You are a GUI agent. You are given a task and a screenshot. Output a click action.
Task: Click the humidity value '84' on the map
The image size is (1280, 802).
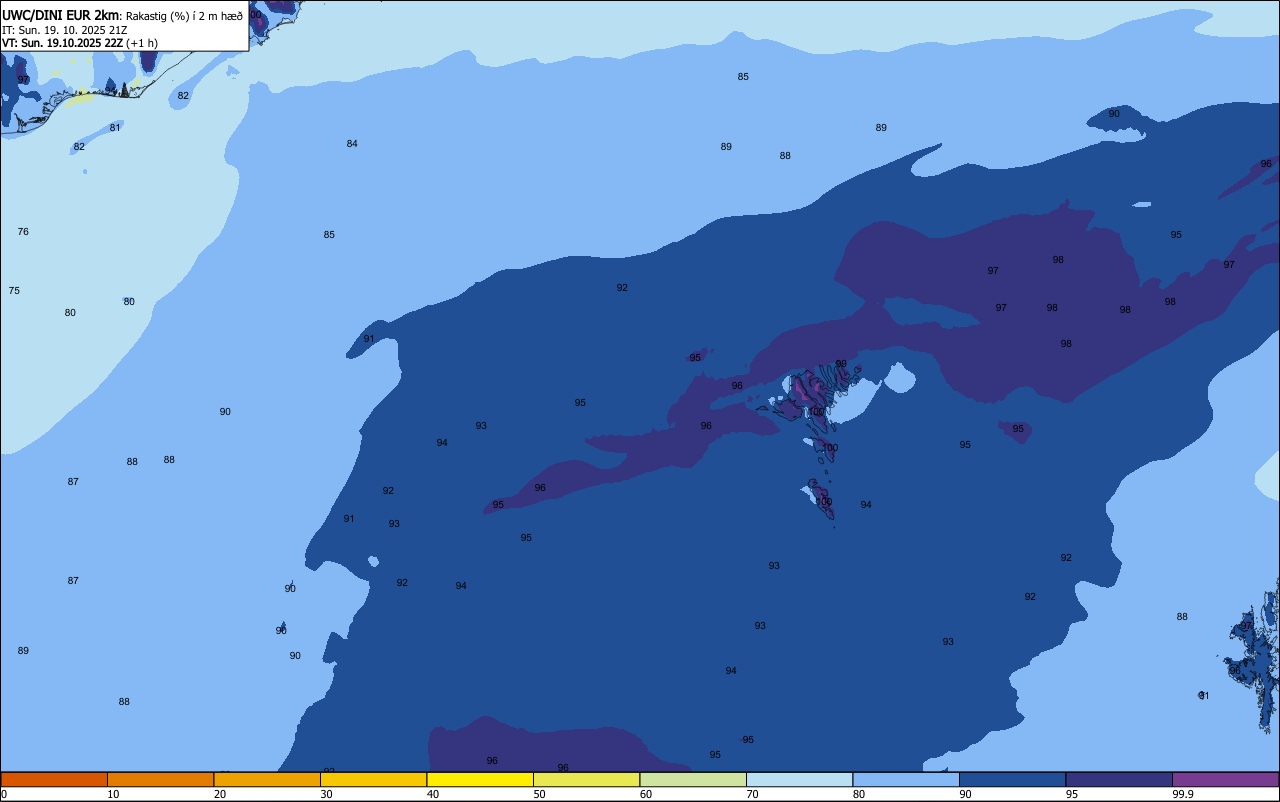coord(352,144)
